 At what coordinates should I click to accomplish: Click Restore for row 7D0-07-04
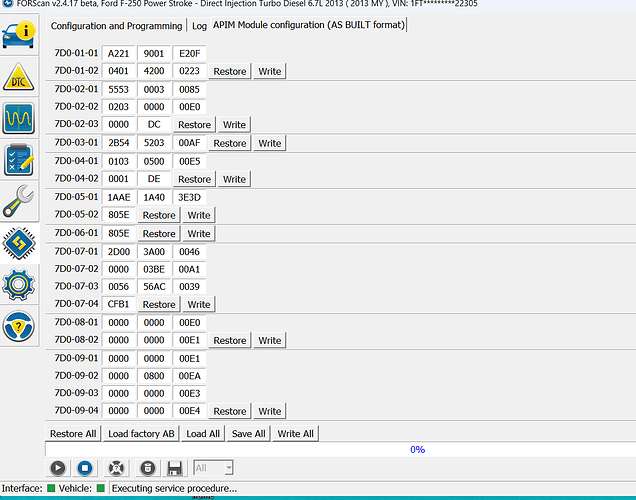click(x=159, y=304)
